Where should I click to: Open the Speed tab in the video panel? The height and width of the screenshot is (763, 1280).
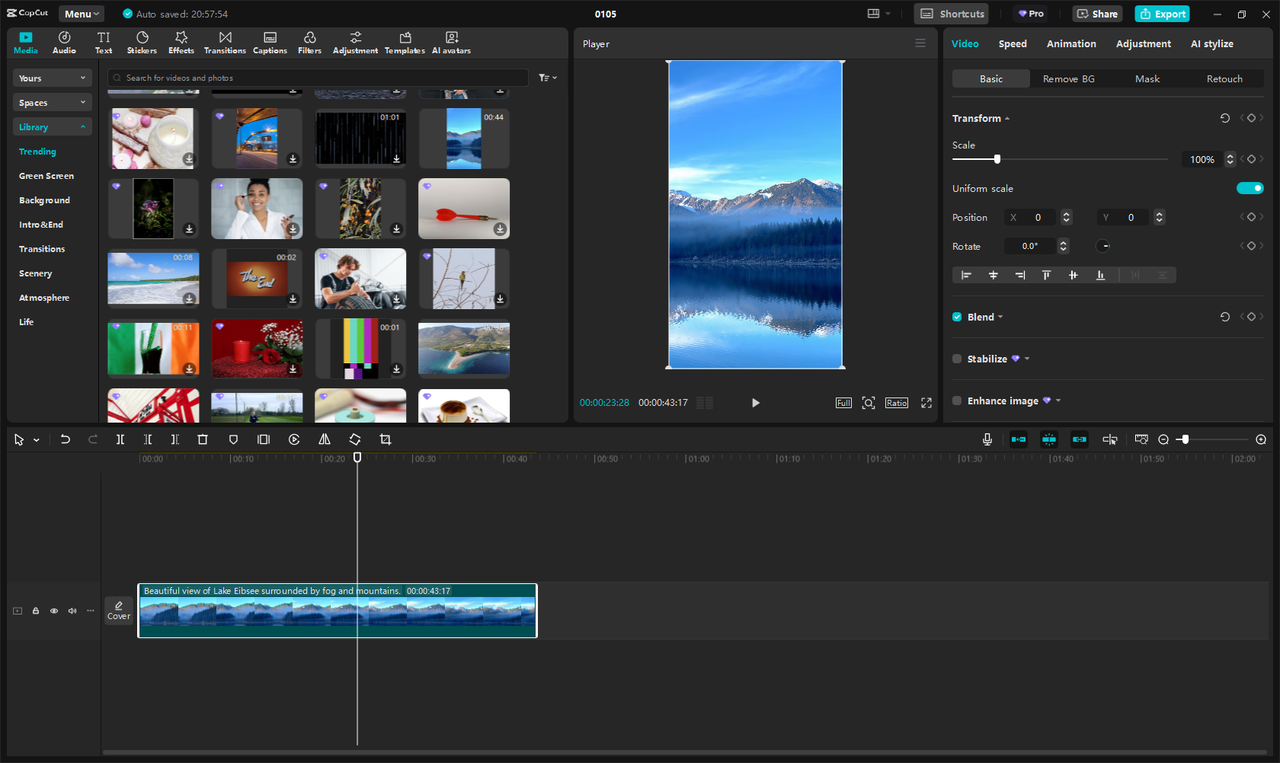pyautogui.click(x=1012, y=43)
